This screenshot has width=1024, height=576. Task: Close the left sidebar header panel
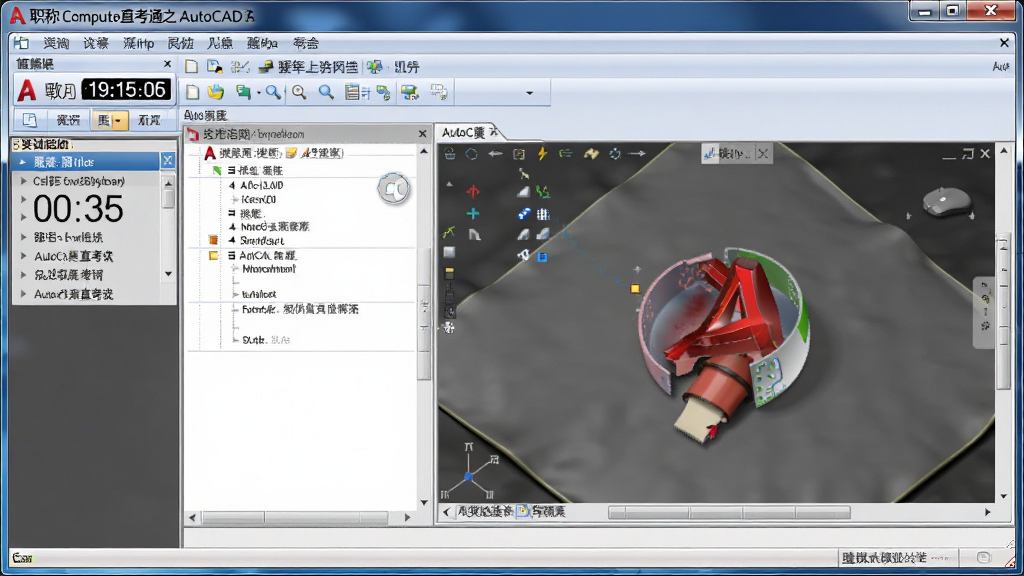167,64
